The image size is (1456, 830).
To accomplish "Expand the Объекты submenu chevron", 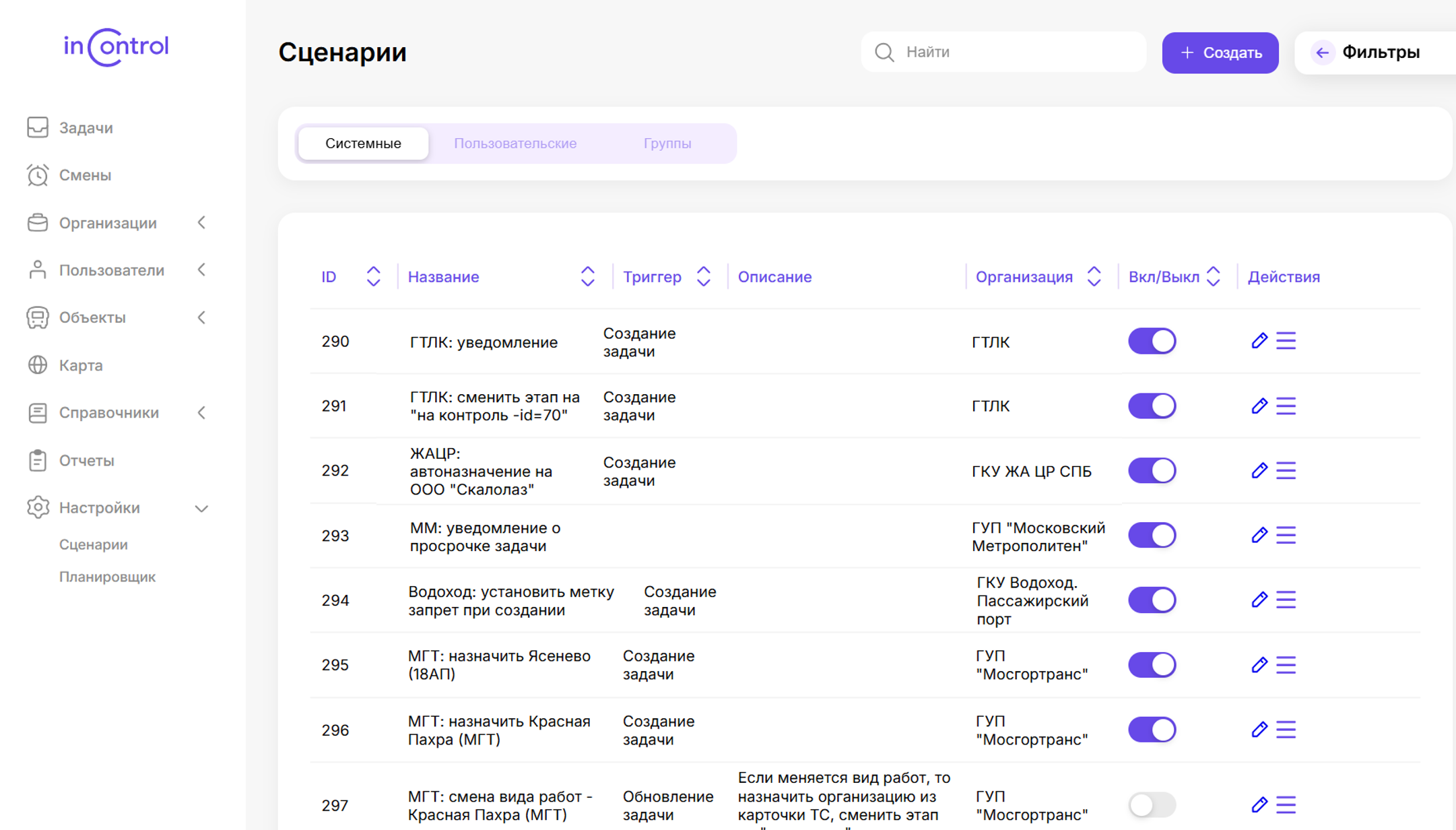I will coord(201,317).
